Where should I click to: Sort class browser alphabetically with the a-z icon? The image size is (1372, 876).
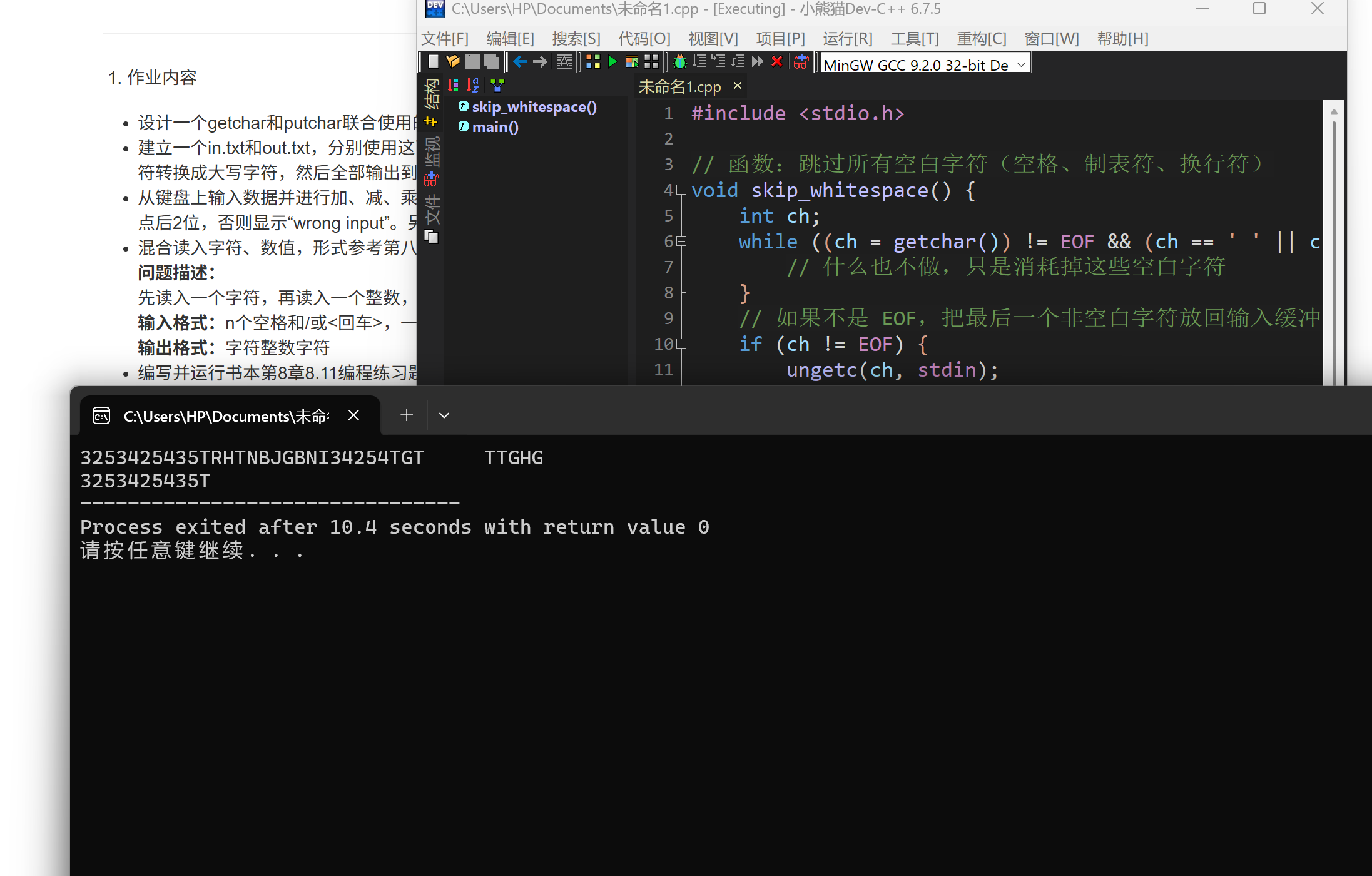click(x=473, y=85)
